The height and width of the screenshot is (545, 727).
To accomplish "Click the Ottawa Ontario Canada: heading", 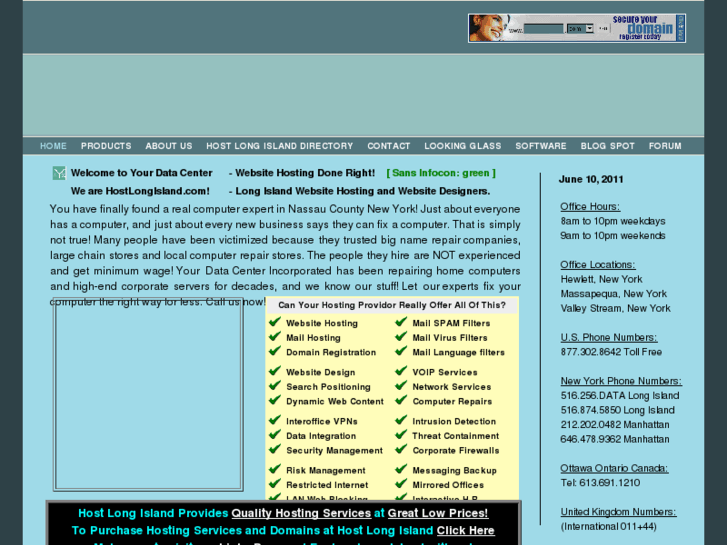I will click(614, 468).
